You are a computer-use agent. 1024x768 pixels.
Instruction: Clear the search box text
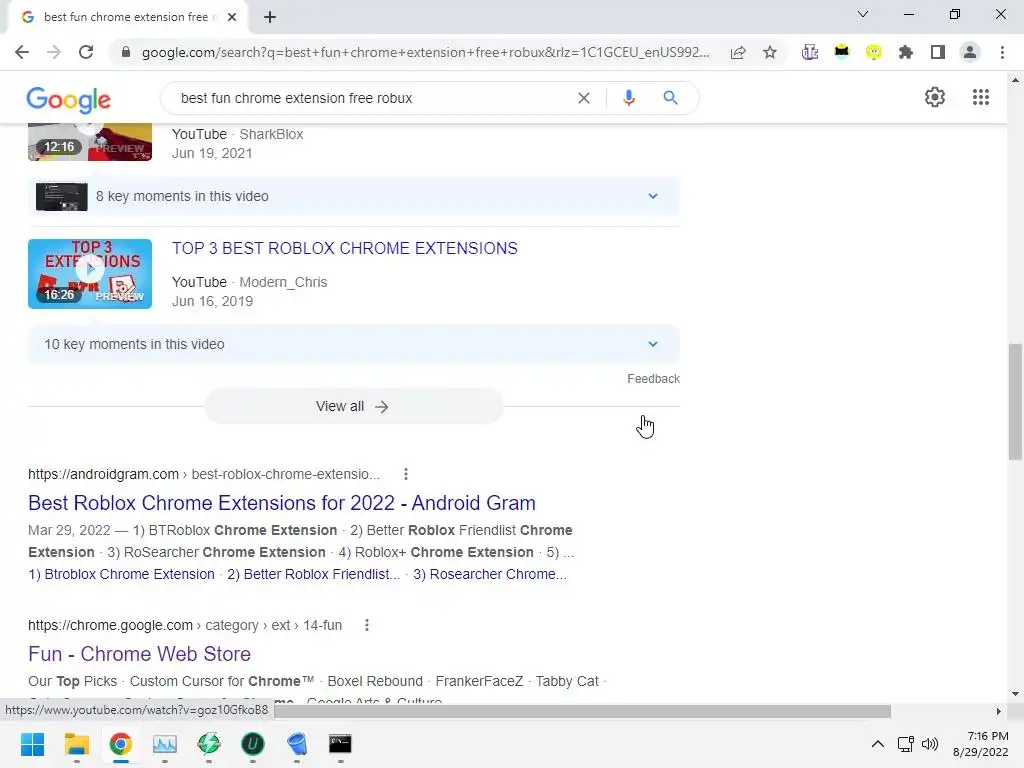point(584,98)
